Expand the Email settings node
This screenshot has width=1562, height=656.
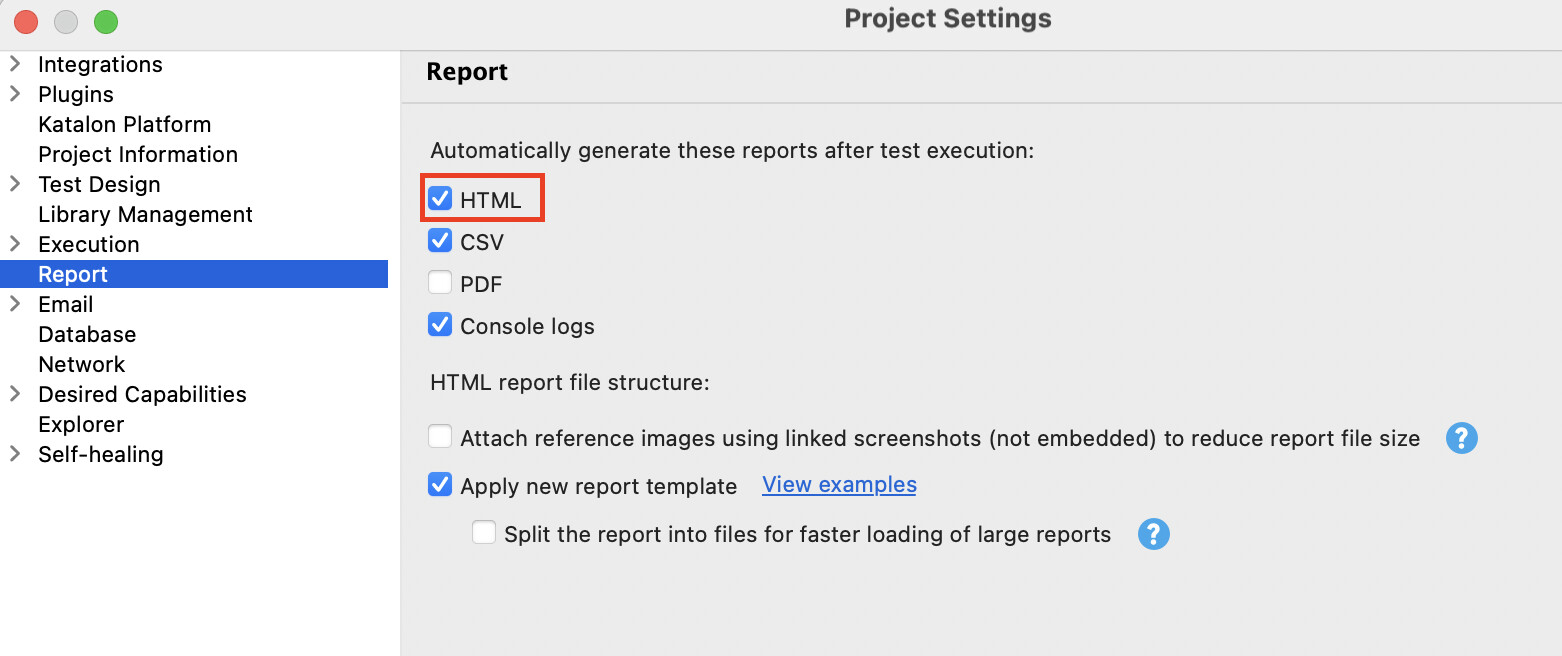click(x=15, y=304)
